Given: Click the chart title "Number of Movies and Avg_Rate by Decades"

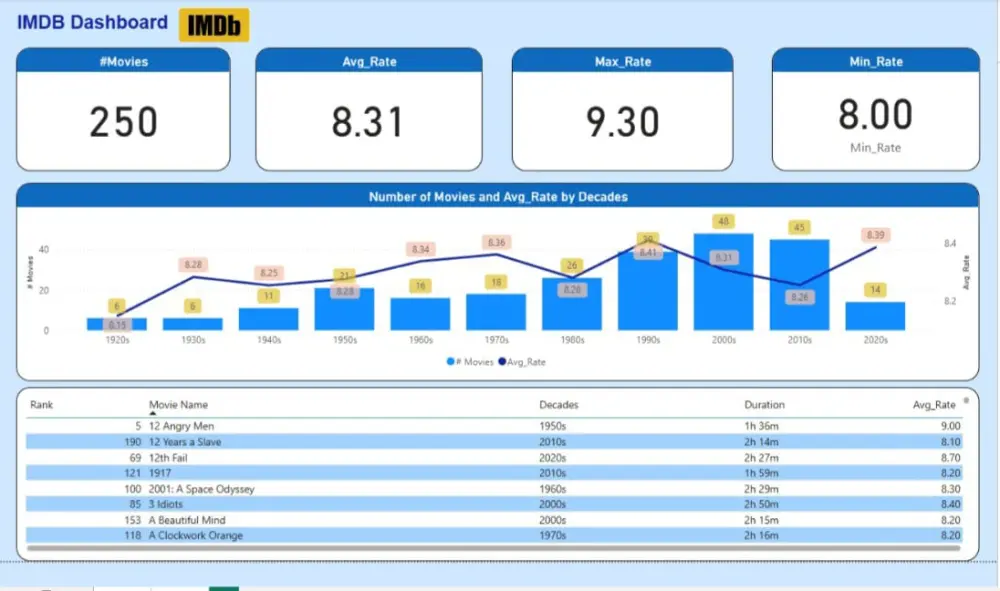Looking at the screenshot, I should coord(500,196).
